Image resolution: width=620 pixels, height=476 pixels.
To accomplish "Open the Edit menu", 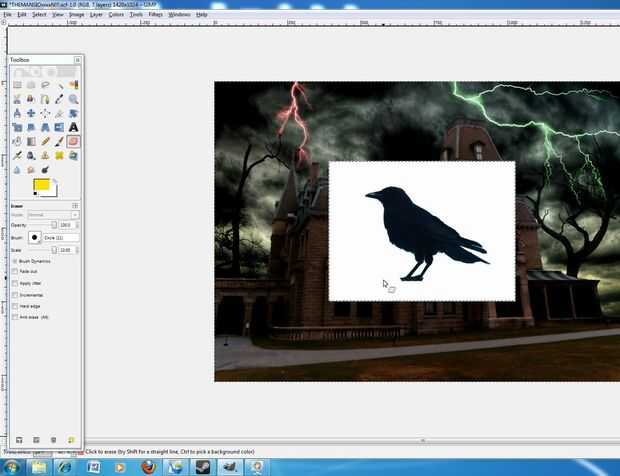I will 22,14.
